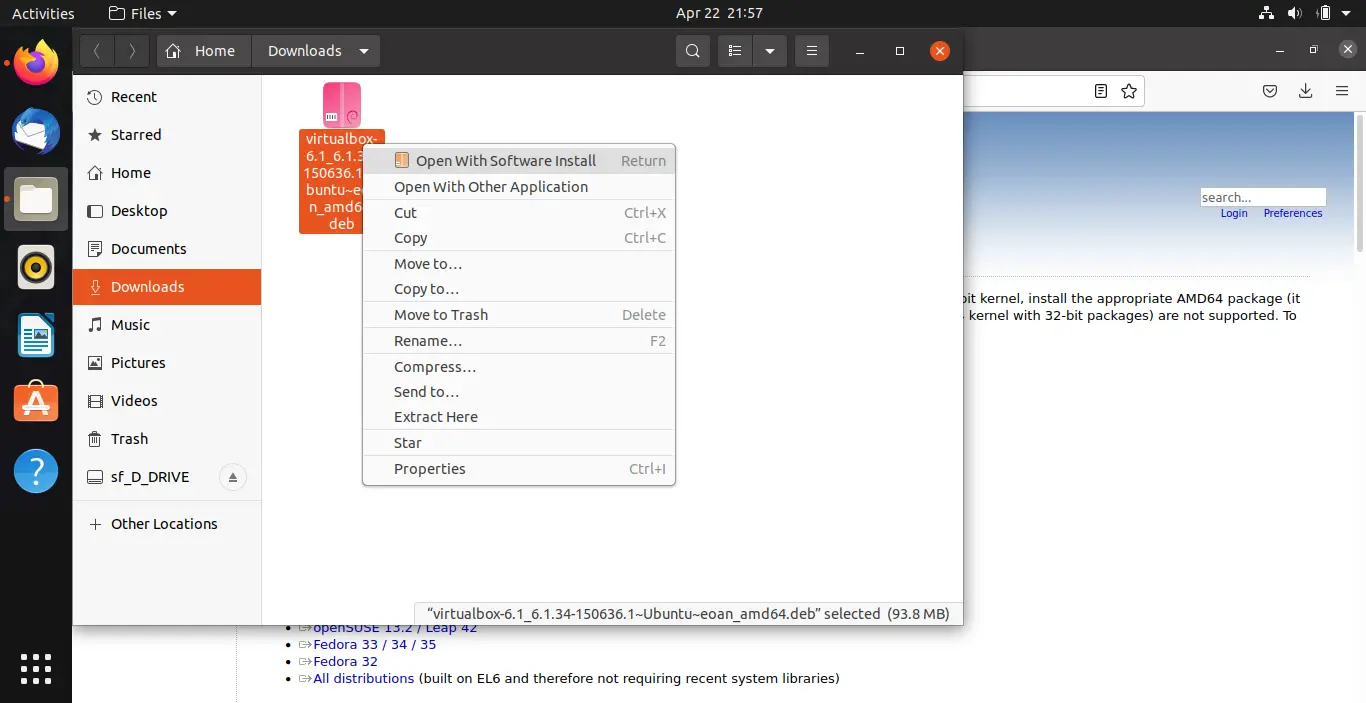Open Firefox from the dock
1366x703 pixels.
[x=36, y=63]
